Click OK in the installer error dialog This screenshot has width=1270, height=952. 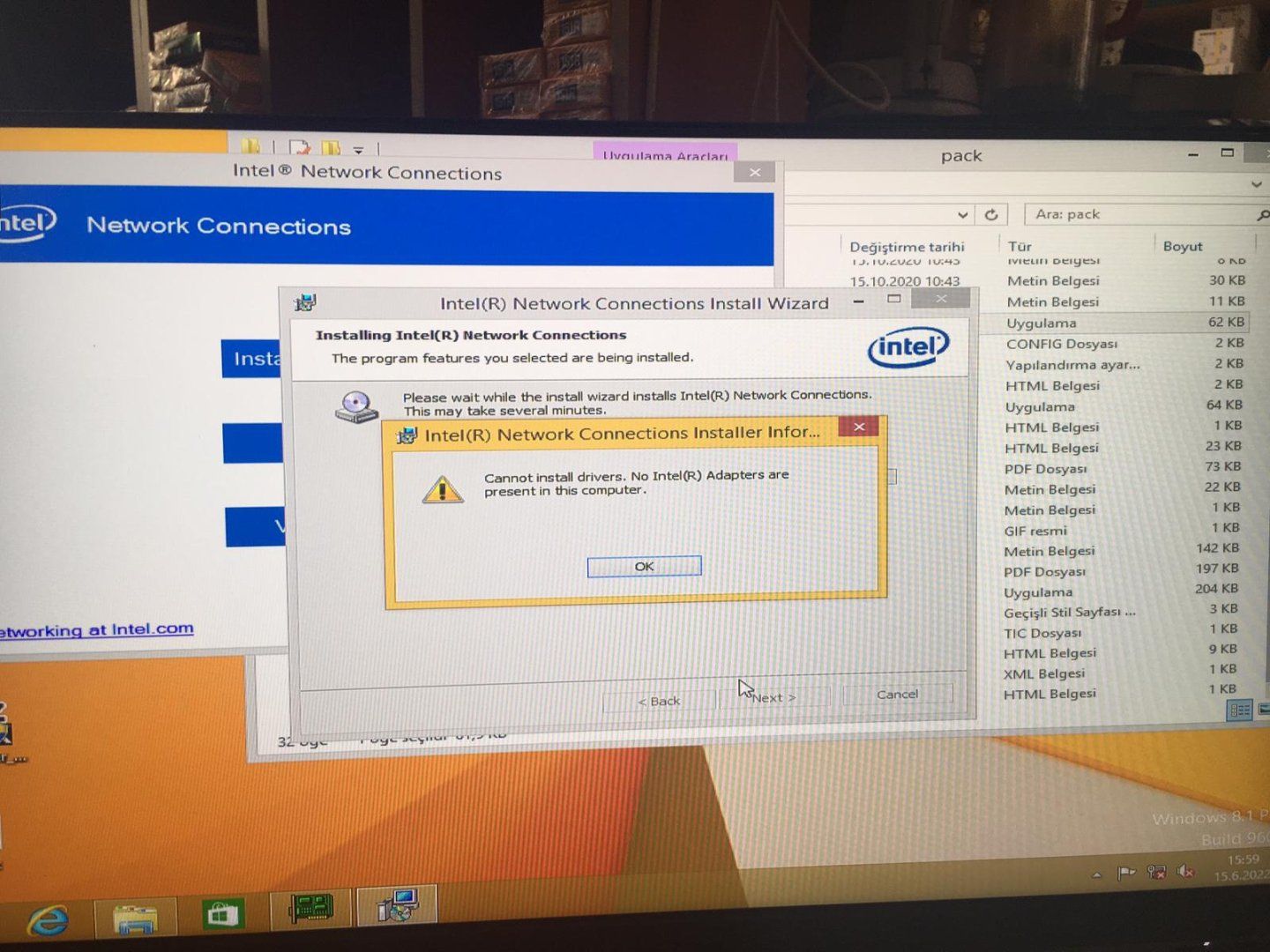644,566
